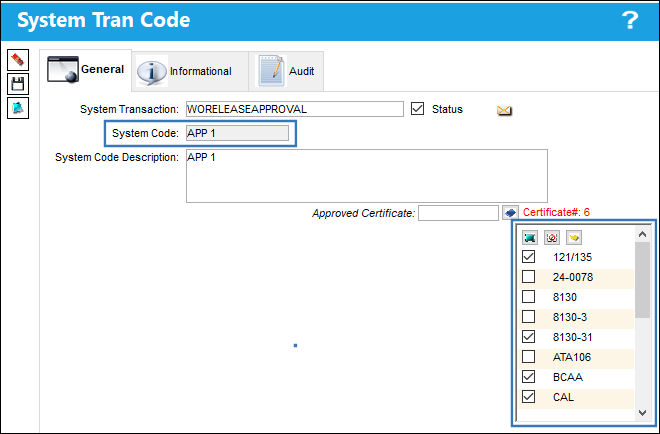Viewport: 660px width, 434px height.
Task: Click the certificate list scroll down arrow
Action: (642, 413)
